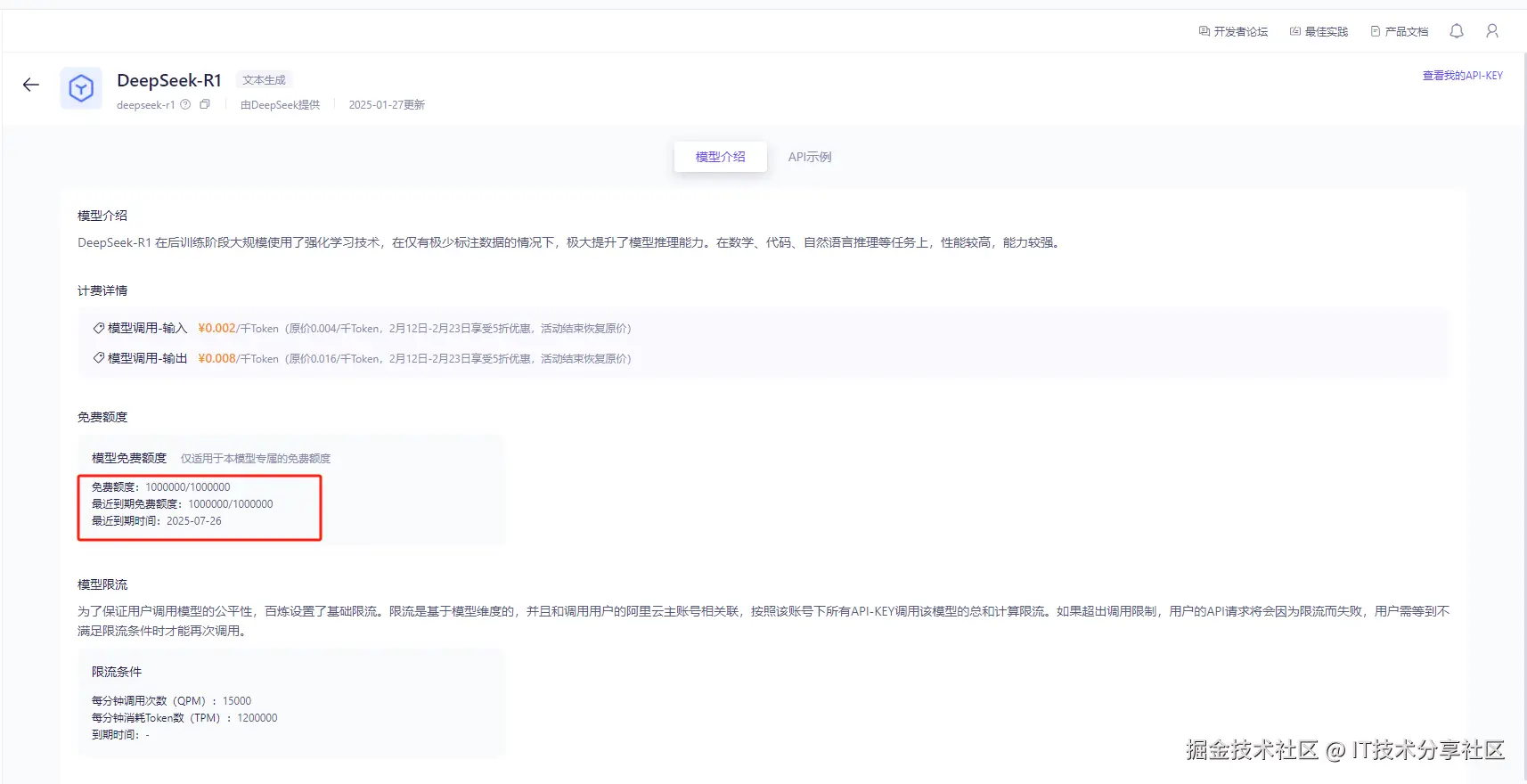
Task: Go back using the left arrow icon
Action: [31, 85]
